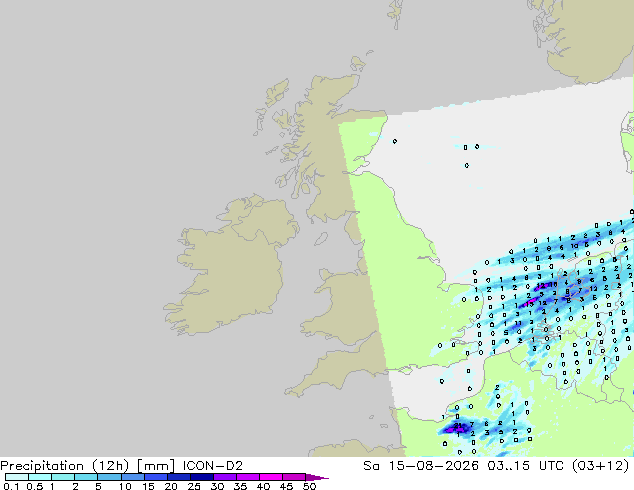Click the 5–10 mm legend color box
The height and width of the screenshot is (490, 634).
[x=110, y=477]
